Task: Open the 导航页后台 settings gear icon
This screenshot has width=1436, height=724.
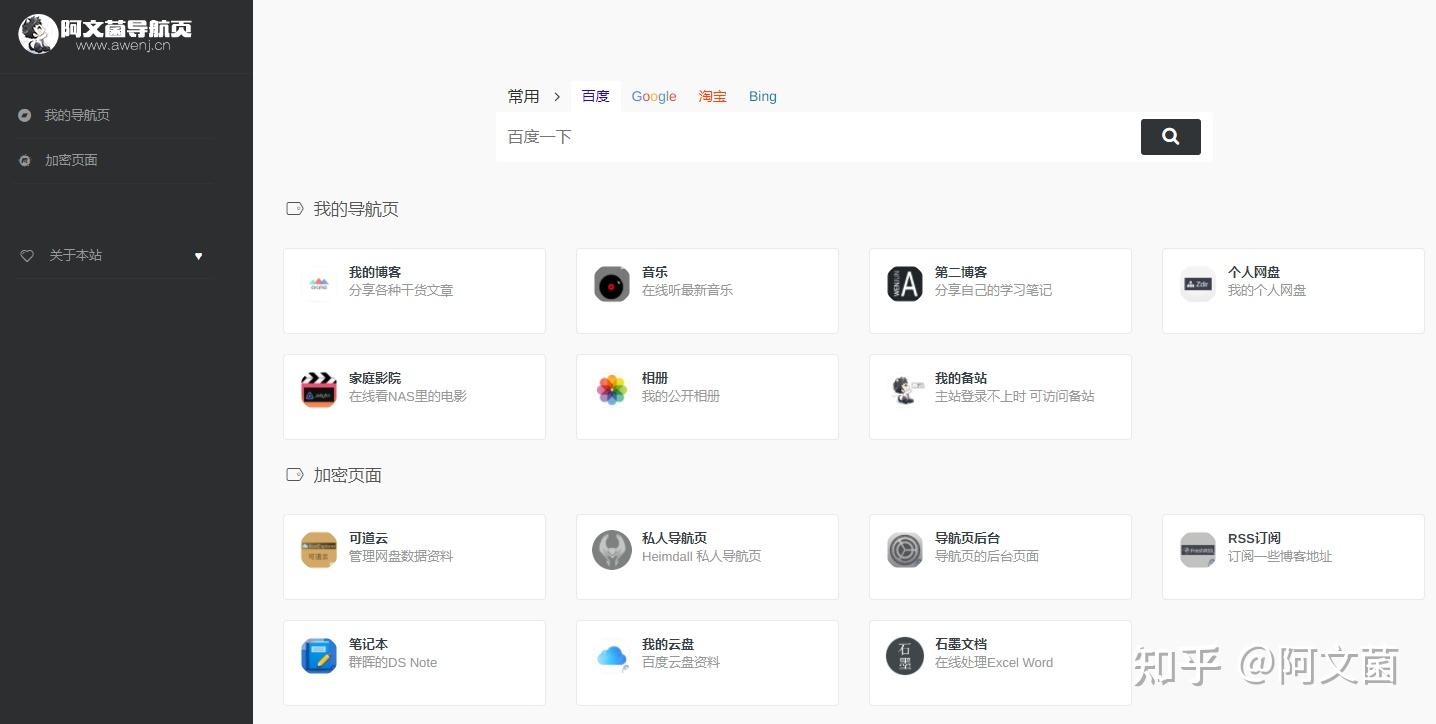Action: coord(905,550)
